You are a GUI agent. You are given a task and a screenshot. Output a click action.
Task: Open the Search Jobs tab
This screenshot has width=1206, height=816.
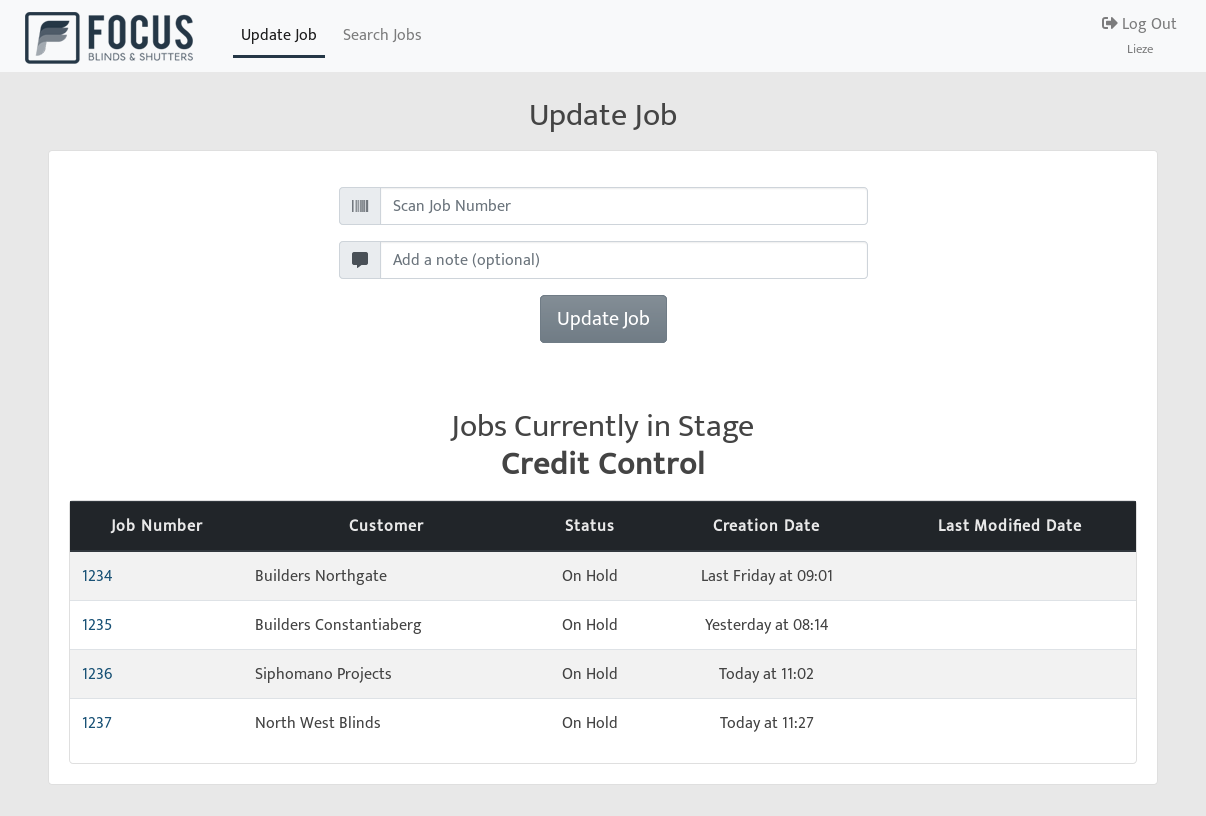click(382, 35)
